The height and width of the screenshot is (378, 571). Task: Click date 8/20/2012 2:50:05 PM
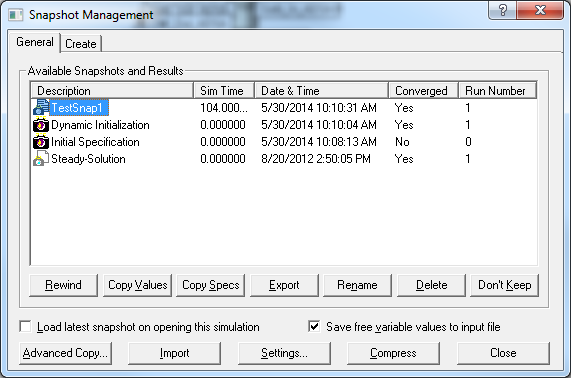coord(316,159)
